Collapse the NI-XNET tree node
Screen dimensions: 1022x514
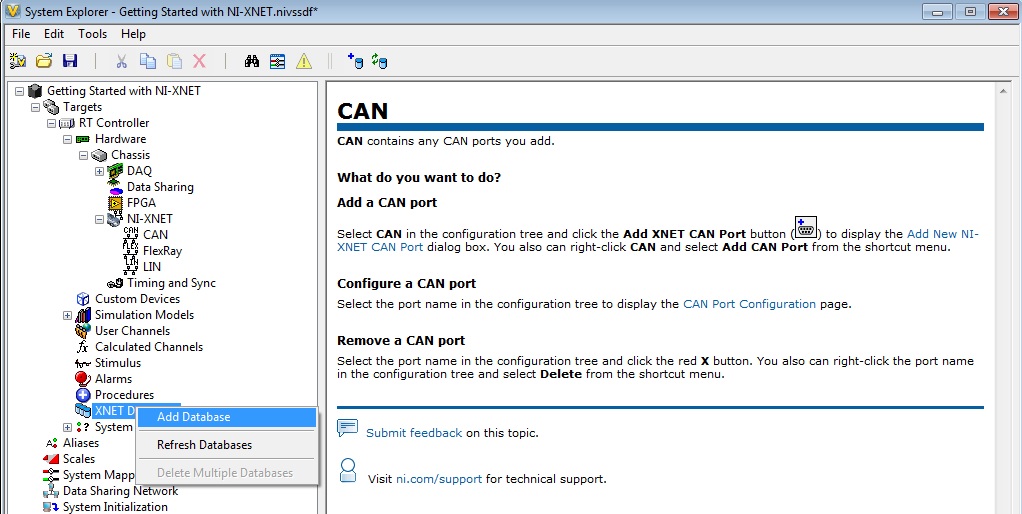(99, 220)
